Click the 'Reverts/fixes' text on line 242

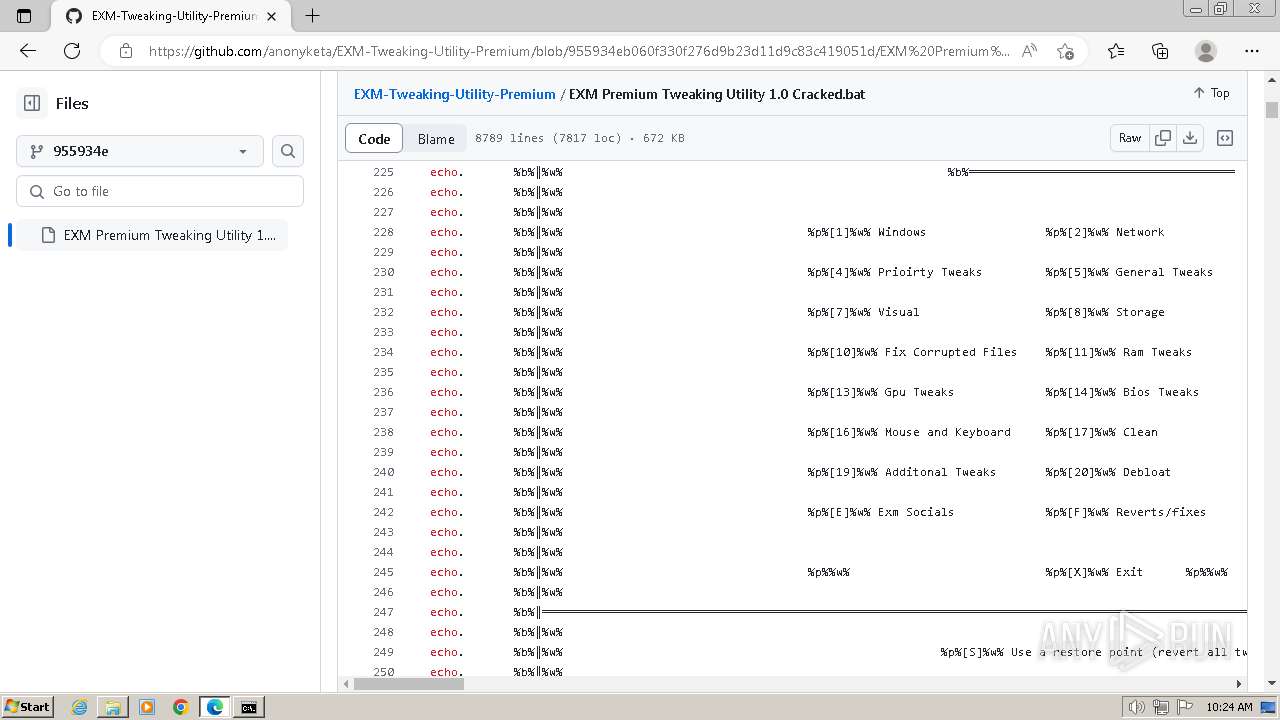coord(1161,512)
